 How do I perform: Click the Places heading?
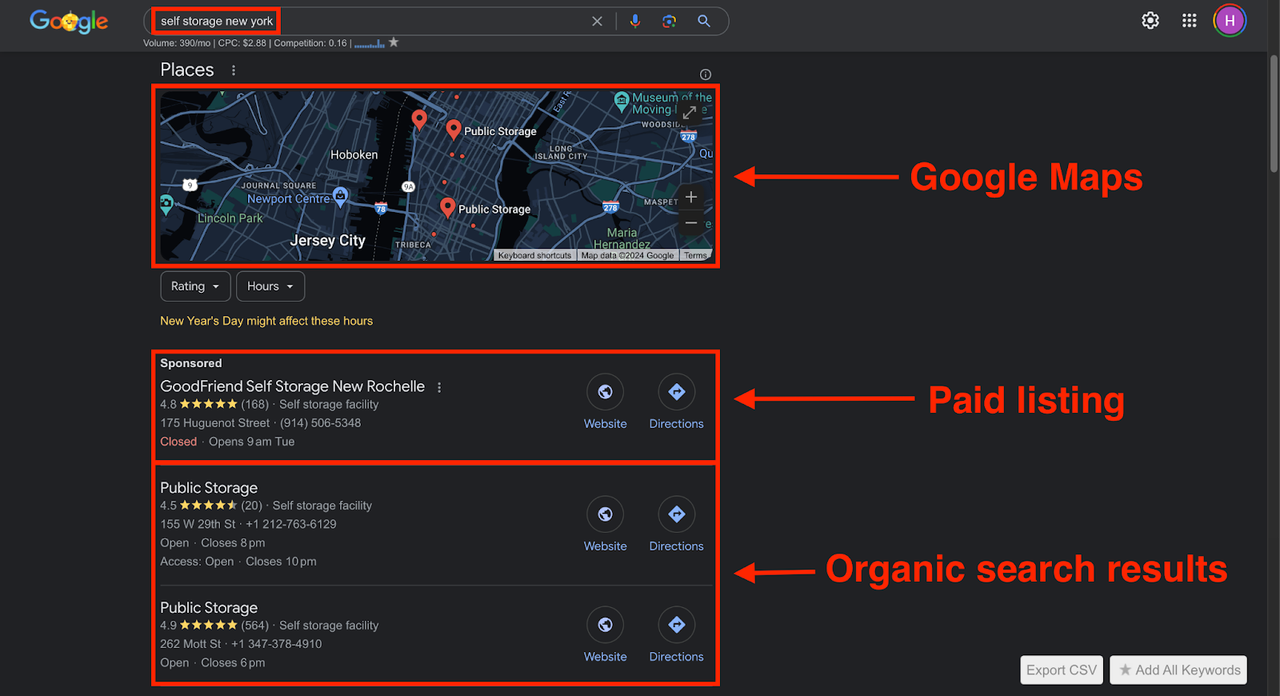click(x=187, y=70)
